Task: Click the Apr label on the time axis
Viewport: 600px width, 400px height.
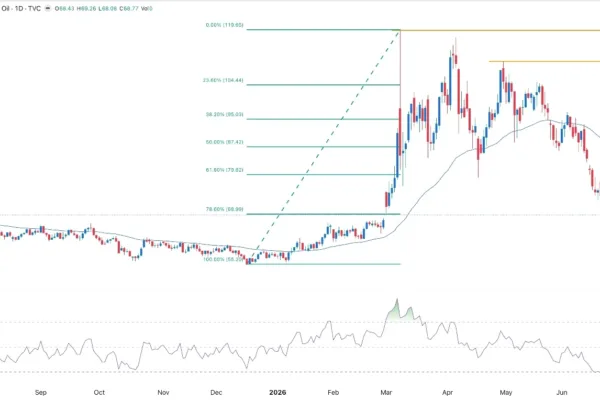Action: [x=447, y=392]
